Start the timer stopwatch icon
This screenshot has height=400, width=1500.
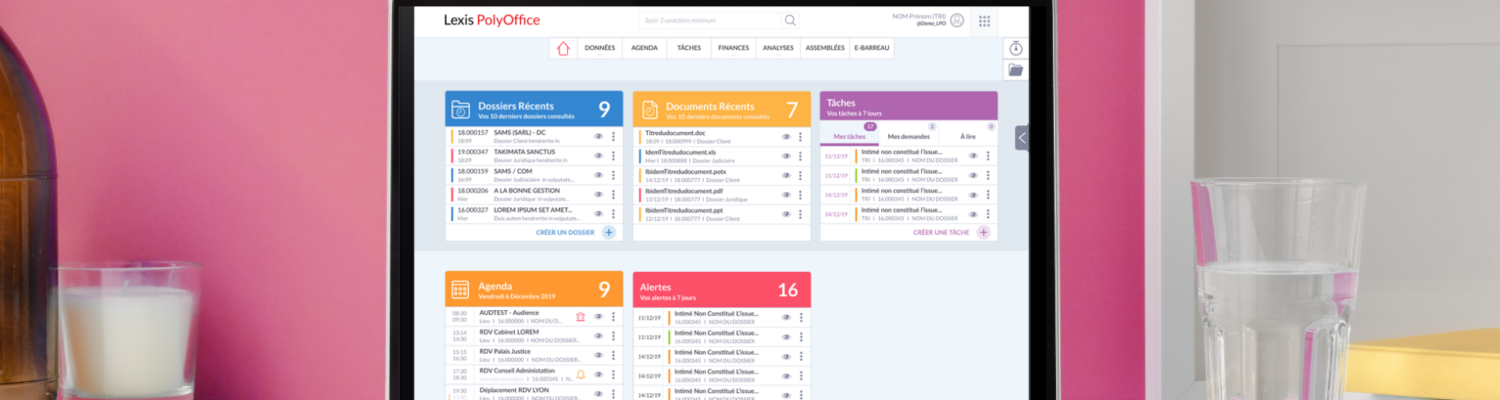1015,48
